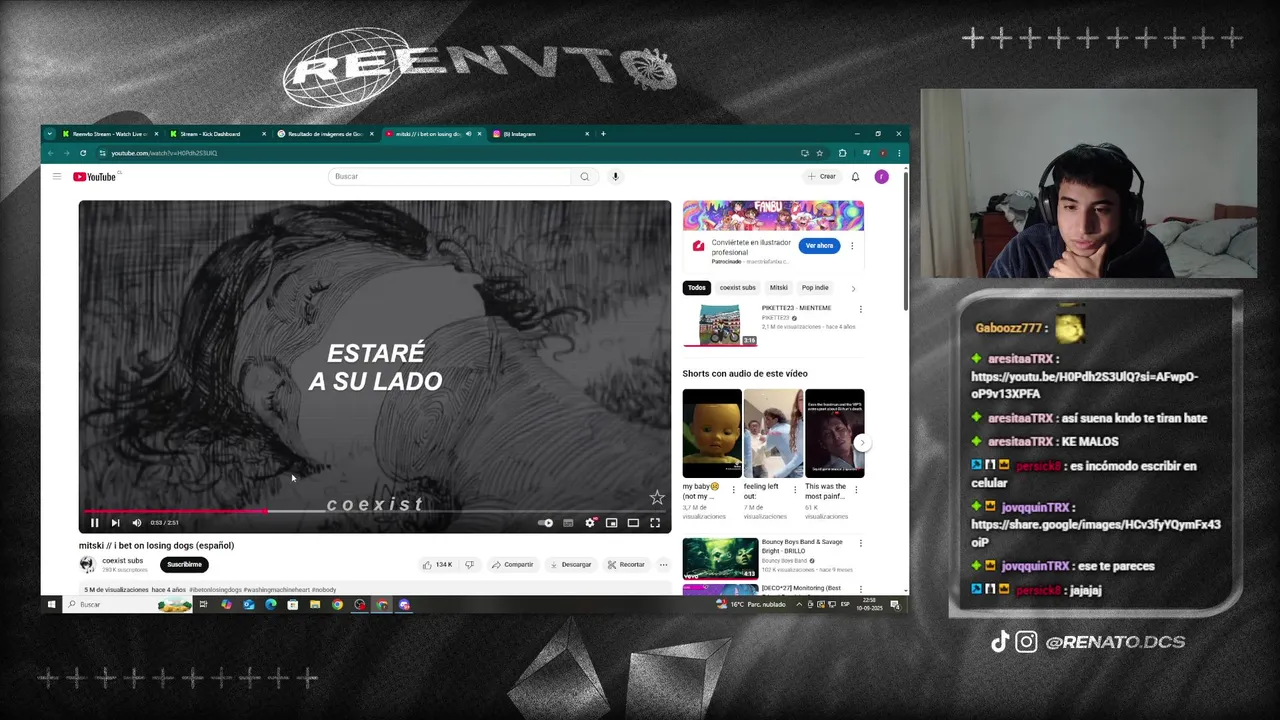Open the player settings gear
This screenshot has height=720, width=1280.
[590, 522]
